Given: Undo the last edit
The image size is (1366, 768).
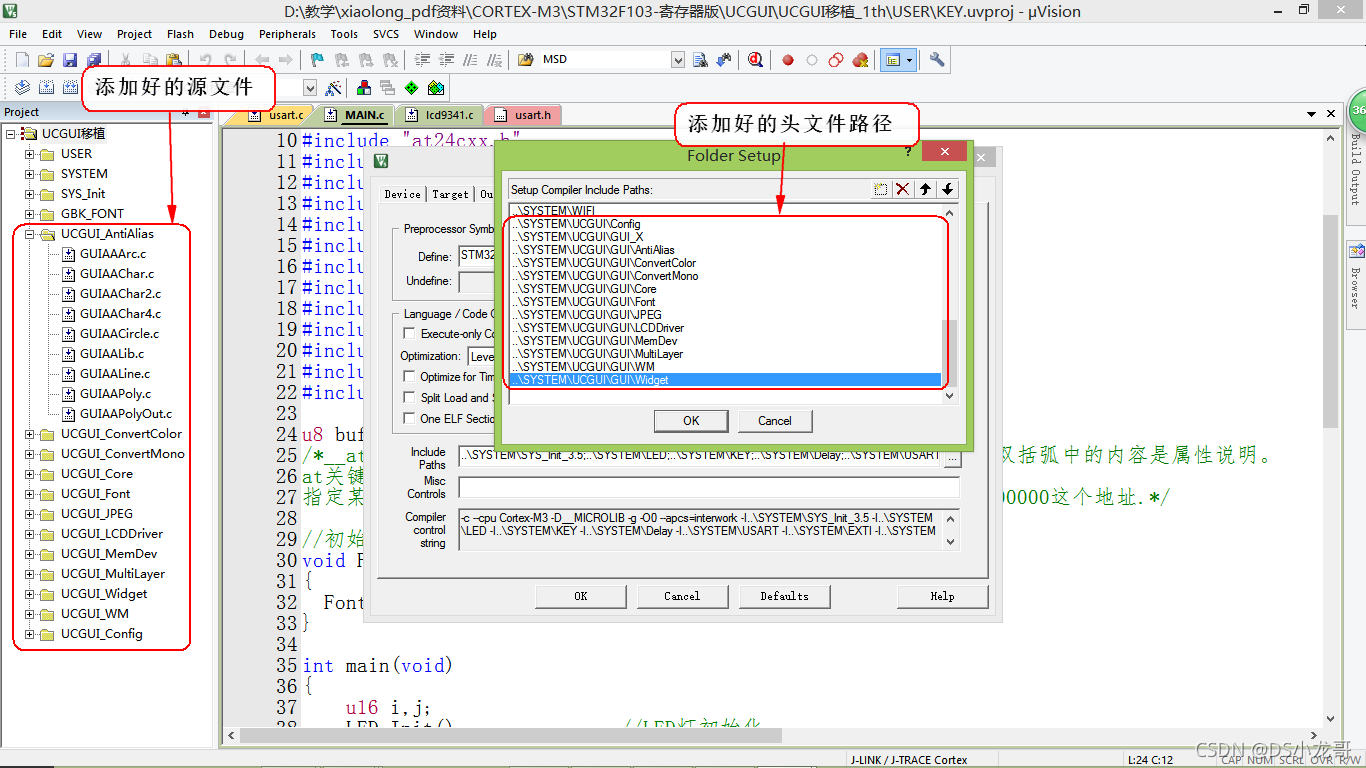Looking at the screenshot, I should point(206,60).
